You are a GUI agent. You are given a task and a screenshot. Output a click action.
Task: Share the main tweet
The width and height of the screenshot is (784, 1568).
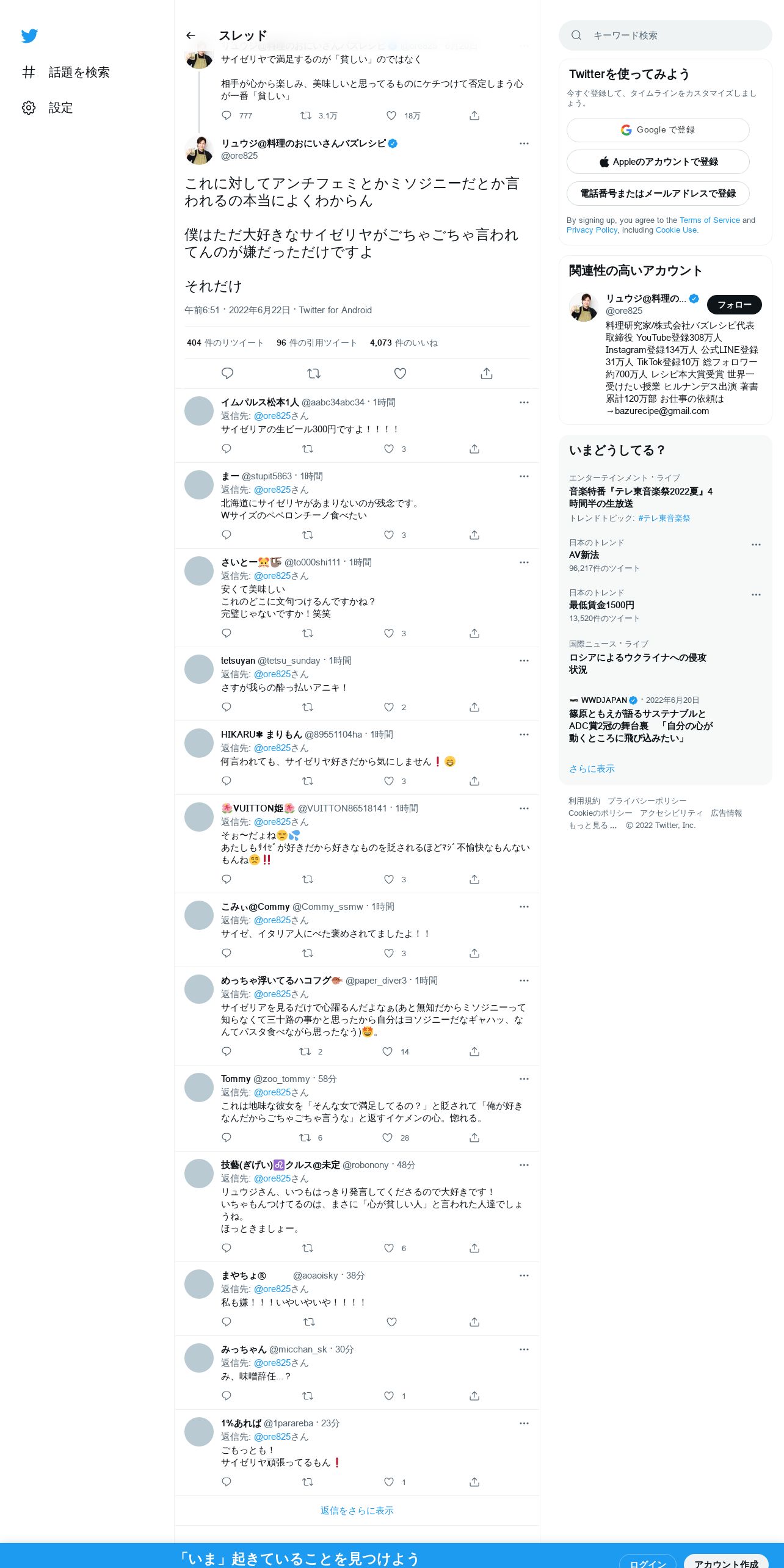[x=487, y=373]
